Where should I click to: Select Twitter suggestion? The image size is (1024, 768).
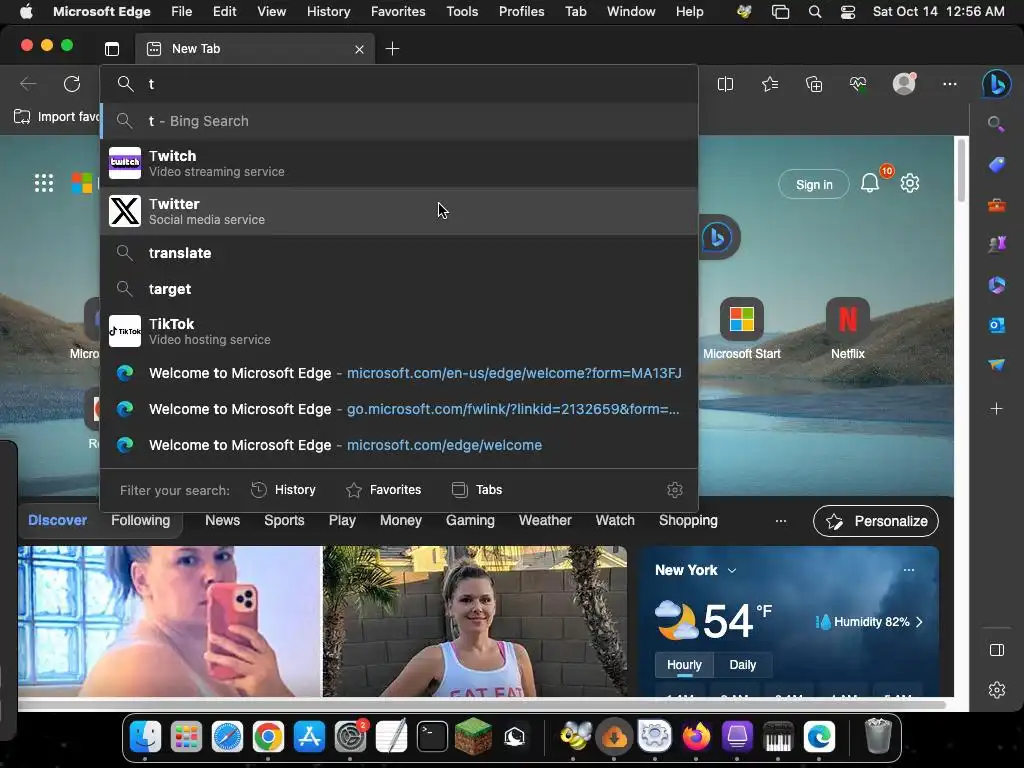click(x=398, y=212)
